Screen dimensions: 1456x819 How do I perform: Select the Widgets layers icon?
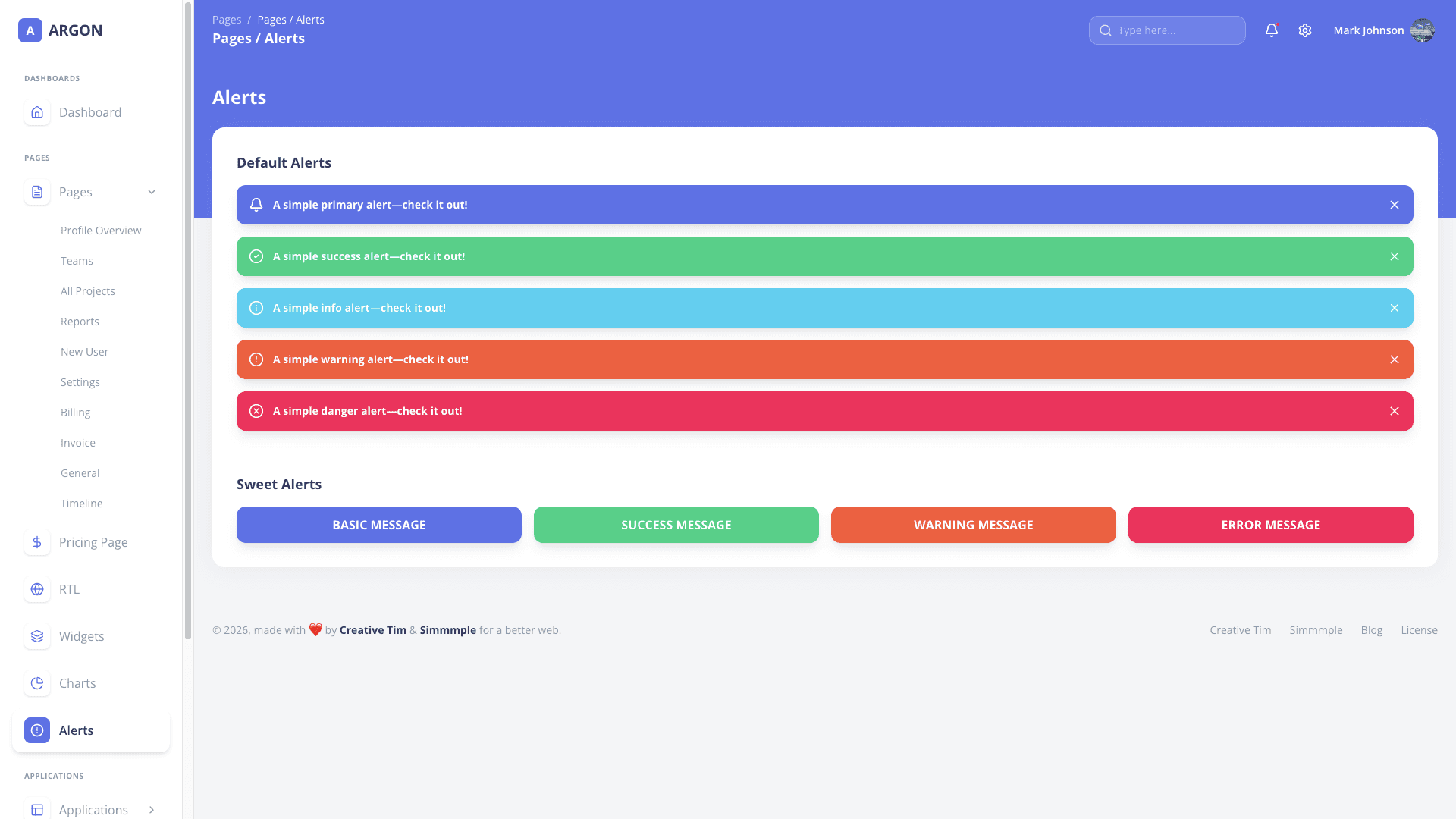tap(36, 636)
